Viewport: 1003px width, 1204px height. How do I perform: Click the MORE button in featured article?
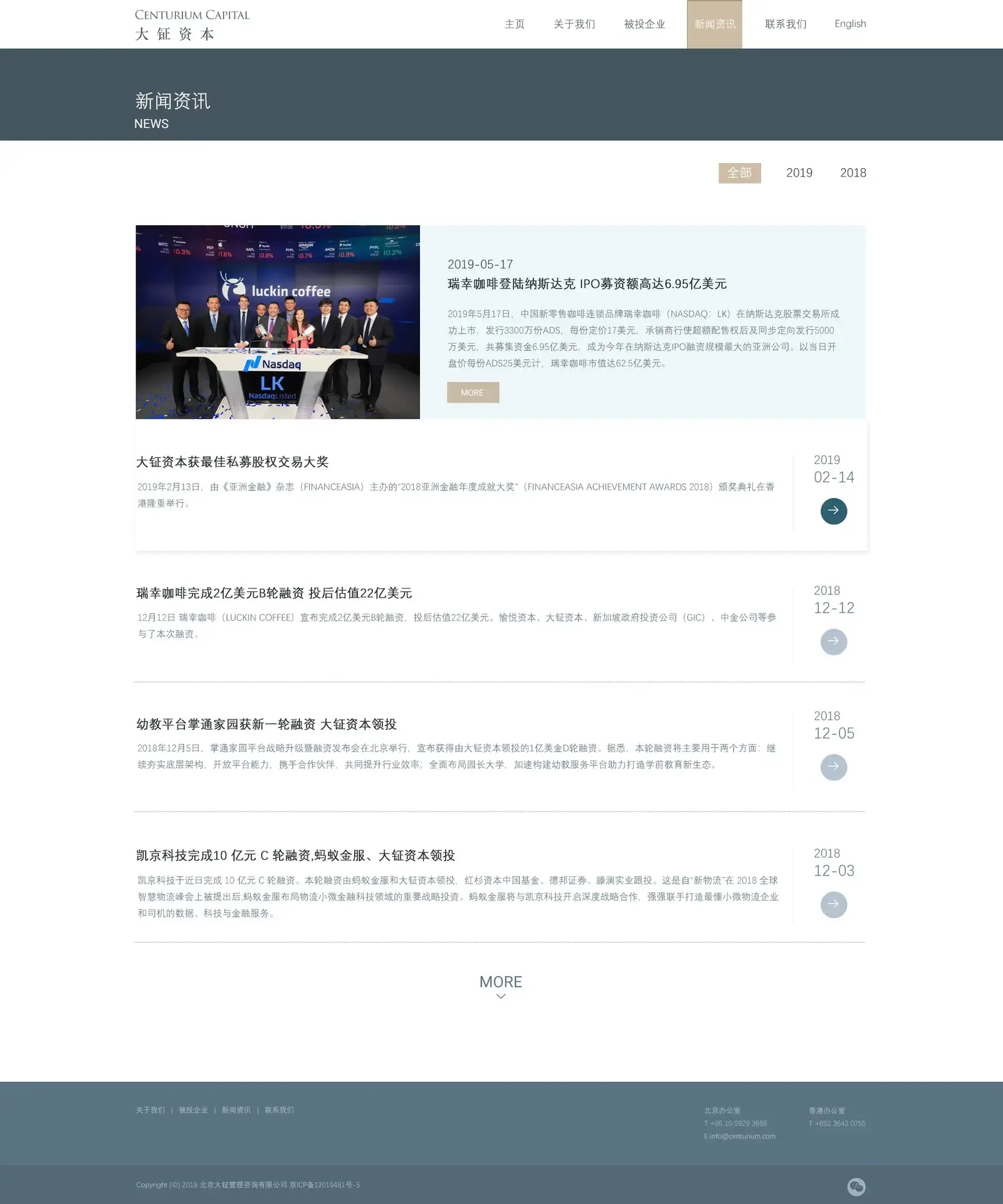[473, 393]
